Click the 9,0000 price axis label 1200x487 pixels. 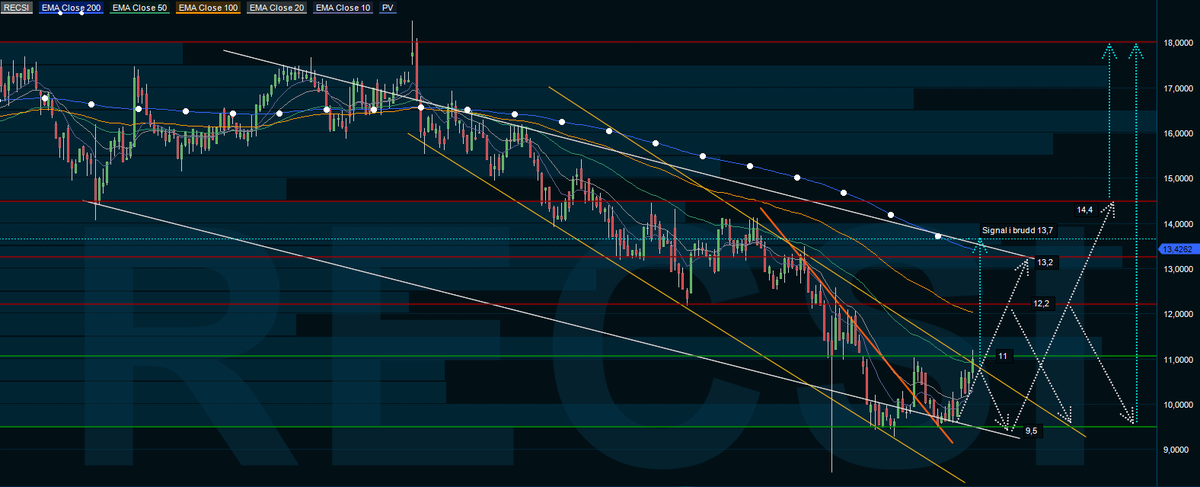[1177, 450]
